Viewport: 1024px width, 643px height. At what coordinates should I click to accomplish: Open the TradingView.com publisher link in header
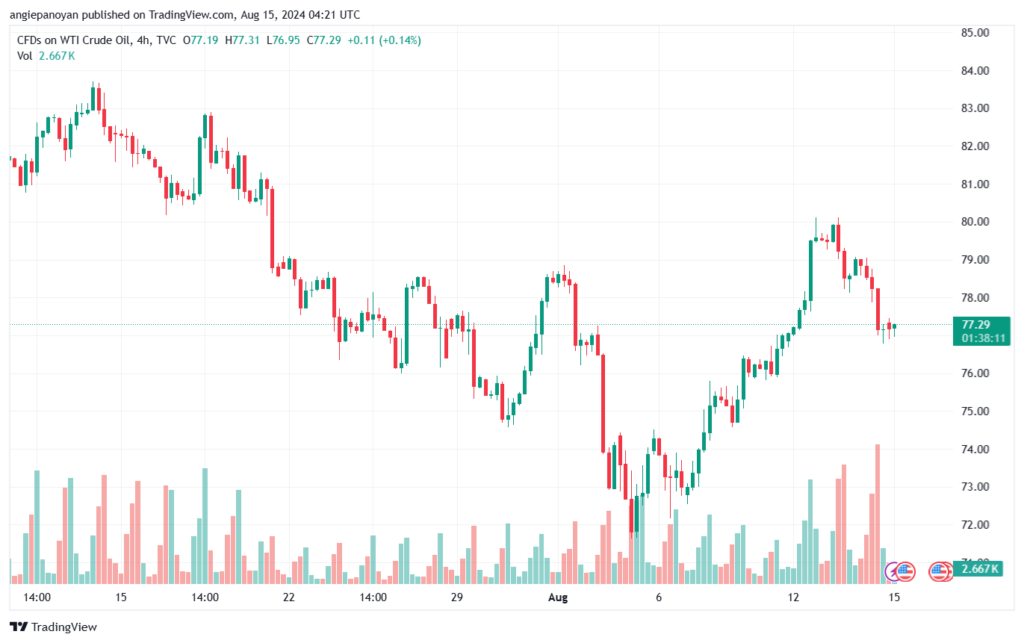point(191,14)
